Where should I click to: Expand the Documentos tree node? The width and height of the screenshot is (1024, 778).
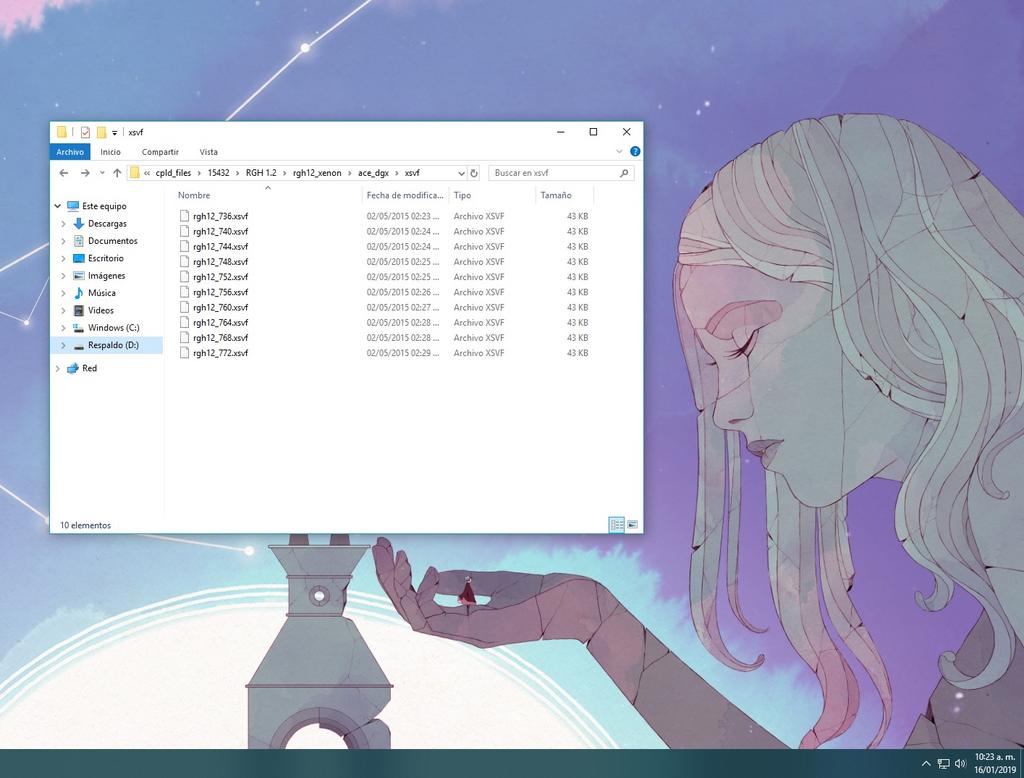pyautogui.click(x=63, y=241)
